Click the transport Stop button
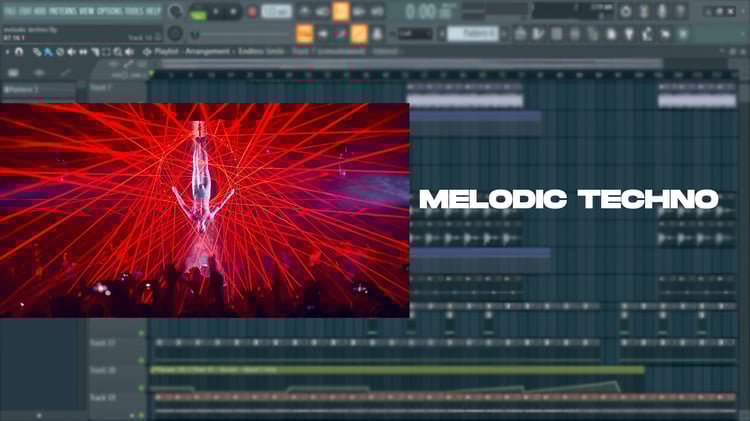Viewport: 750px width, 421px height. 233,12
